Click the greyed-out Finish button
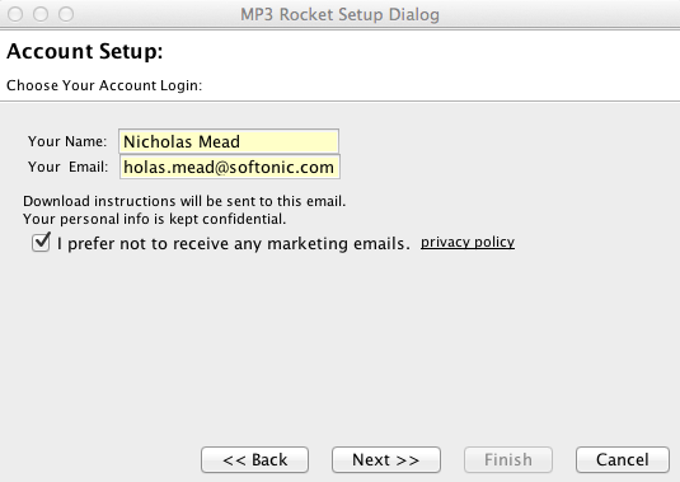 (x=508, y=460)
